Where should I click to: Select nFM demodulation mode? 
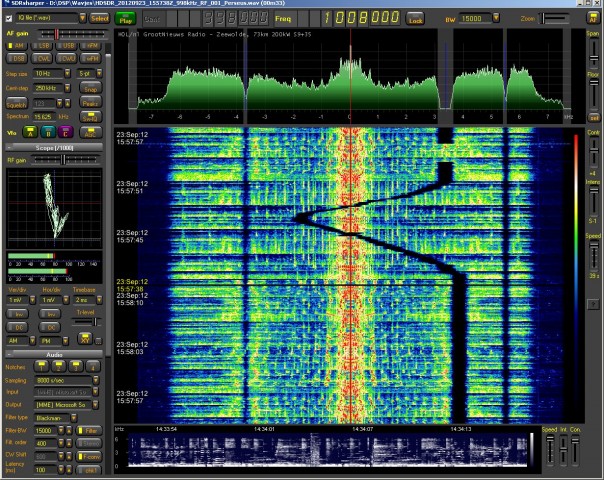tap(91, 46)
